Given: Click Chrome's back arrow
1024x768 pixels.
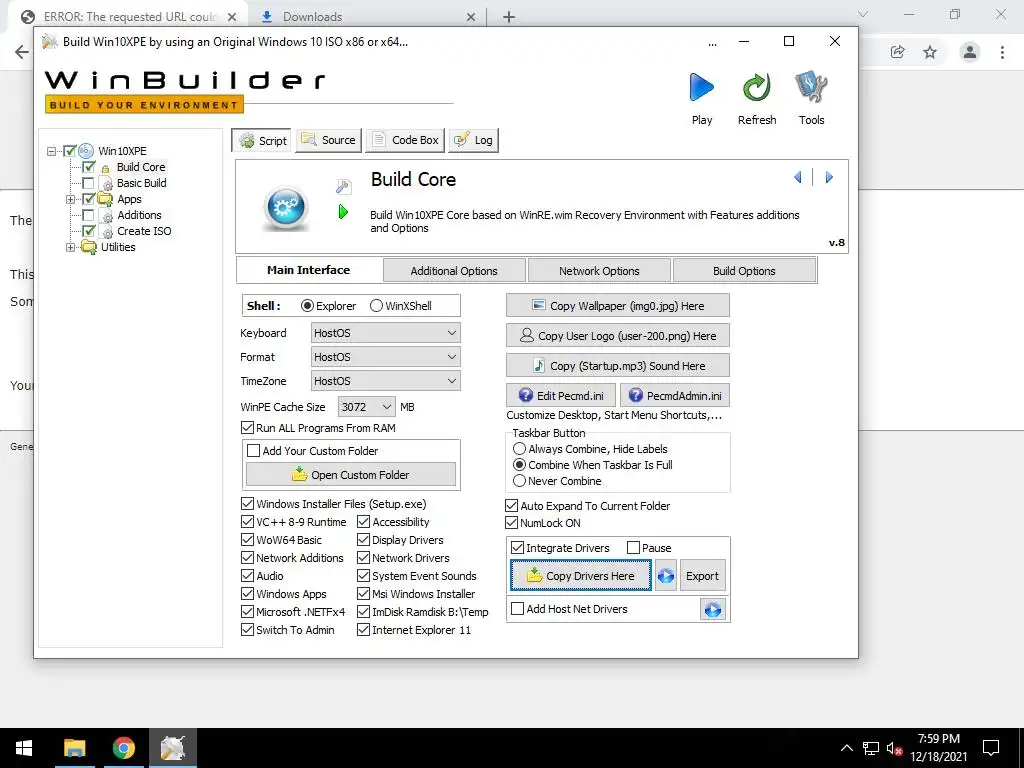Looking at the screenshot, I should pos(22,52).
